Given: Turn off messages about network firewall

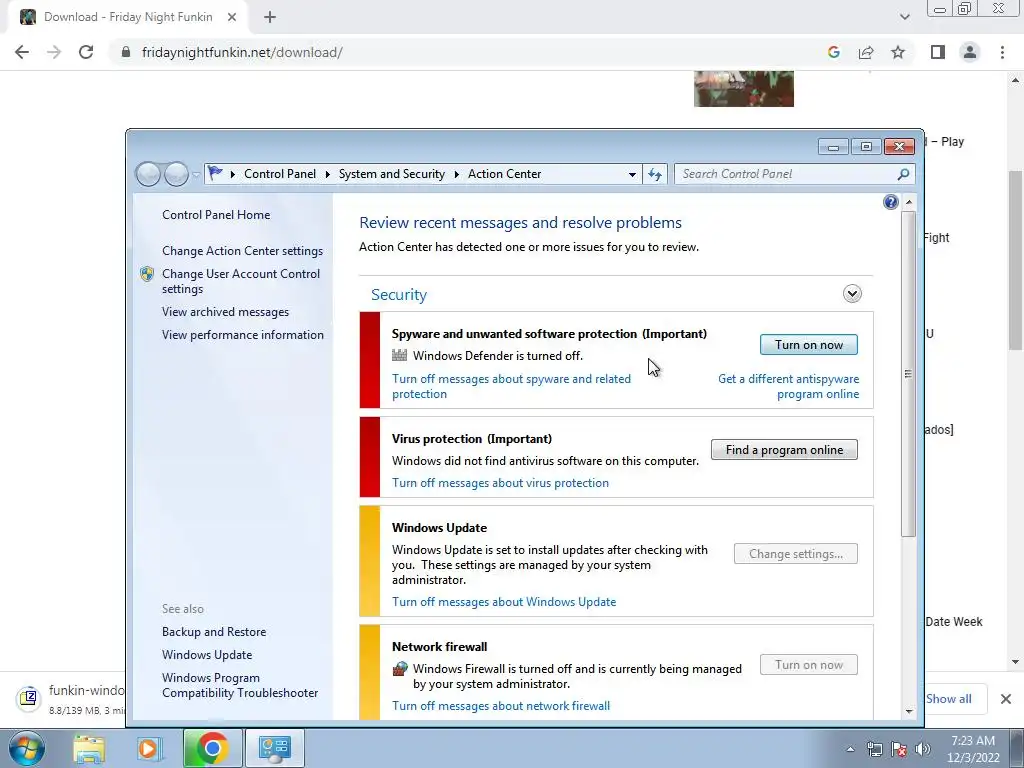Looking at the screenshot, I should pyautogui.click(x=501, y=706).
